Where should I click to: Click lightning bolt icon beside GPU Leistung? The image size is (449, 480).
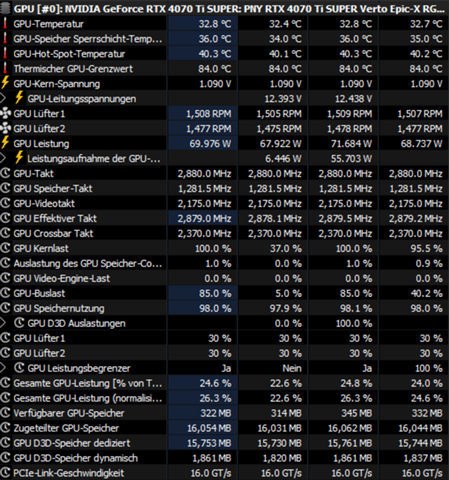tap(5, 143)
